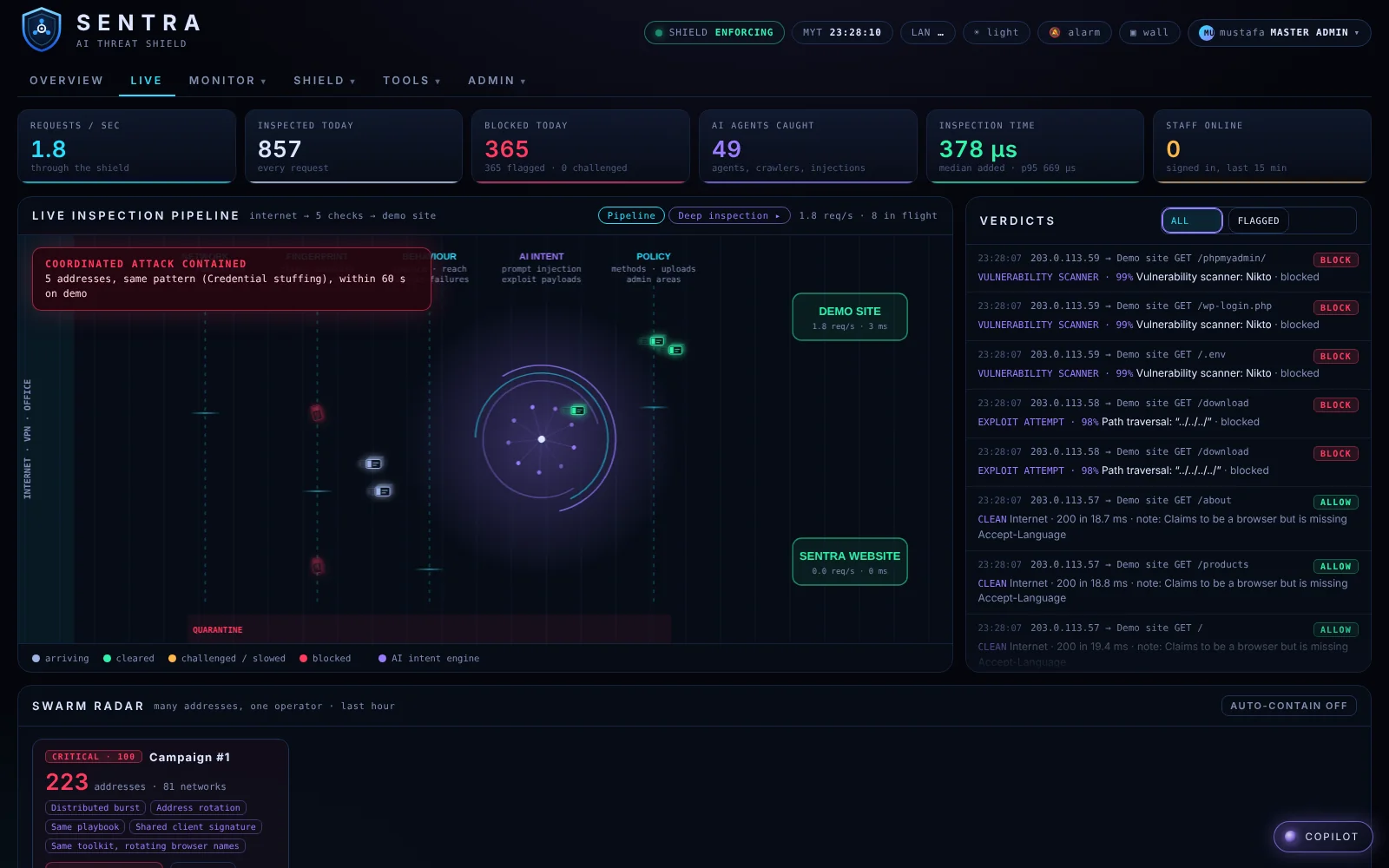Click the Demo Site node box
The width and height of the screenshot is (1389, 868).
[x=850, y=317]
